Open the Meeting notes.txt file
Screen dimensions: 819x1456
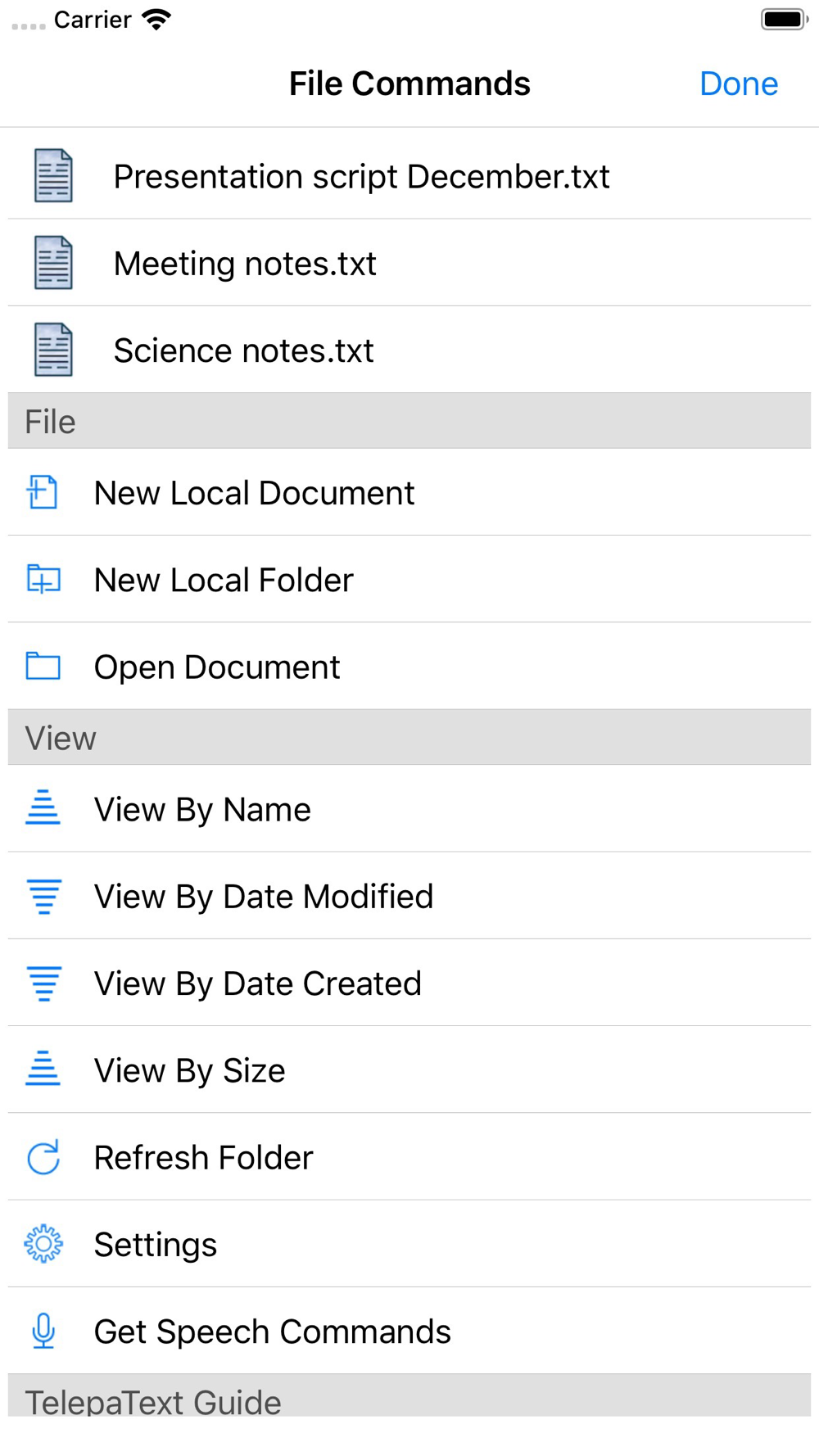click(x=244, y=264)
